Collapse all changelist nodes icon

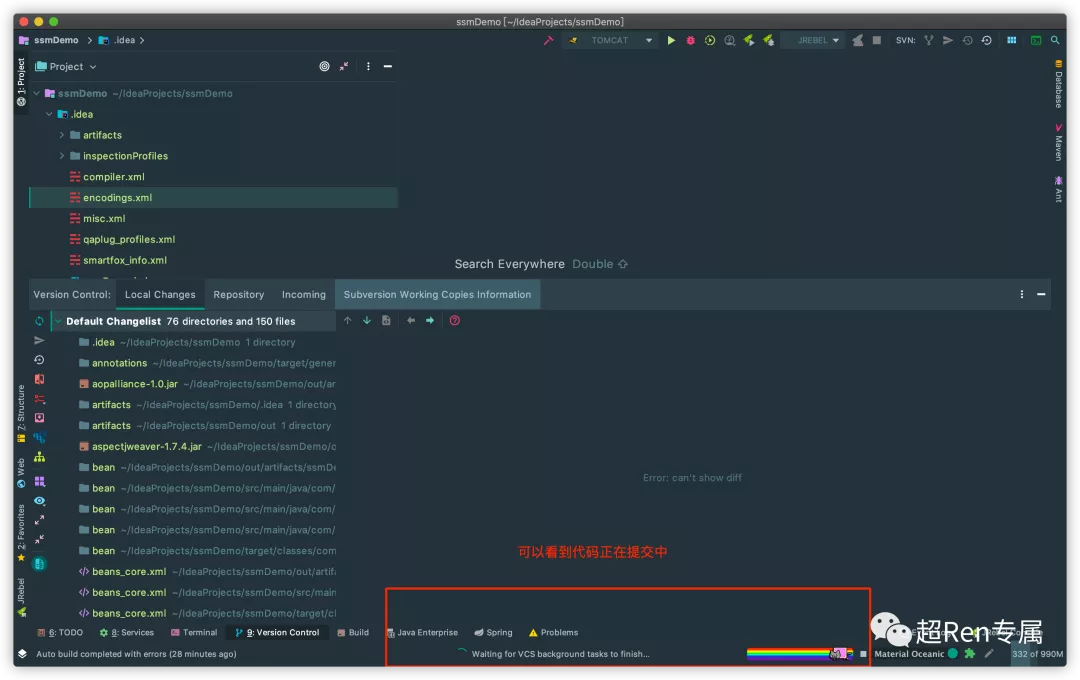click(x=39, y=539)
